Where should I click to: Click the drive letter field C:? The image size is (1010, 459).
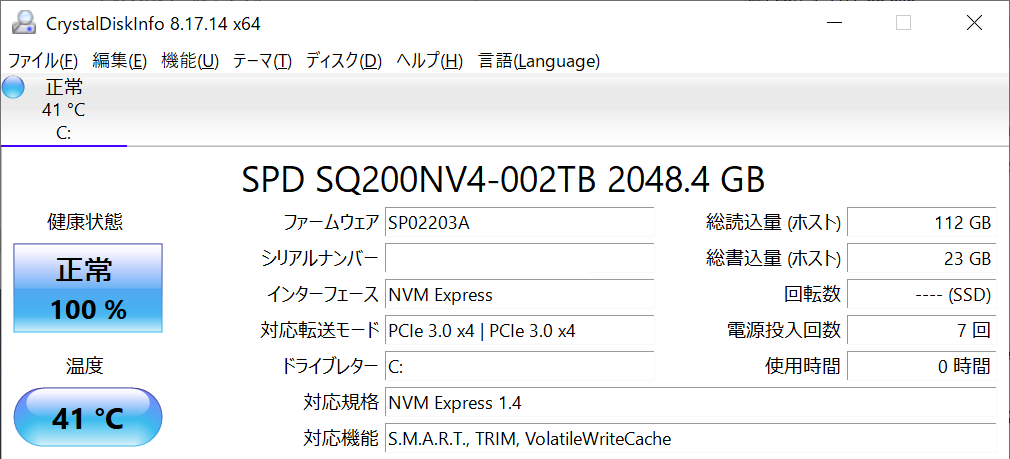point(519,367)
